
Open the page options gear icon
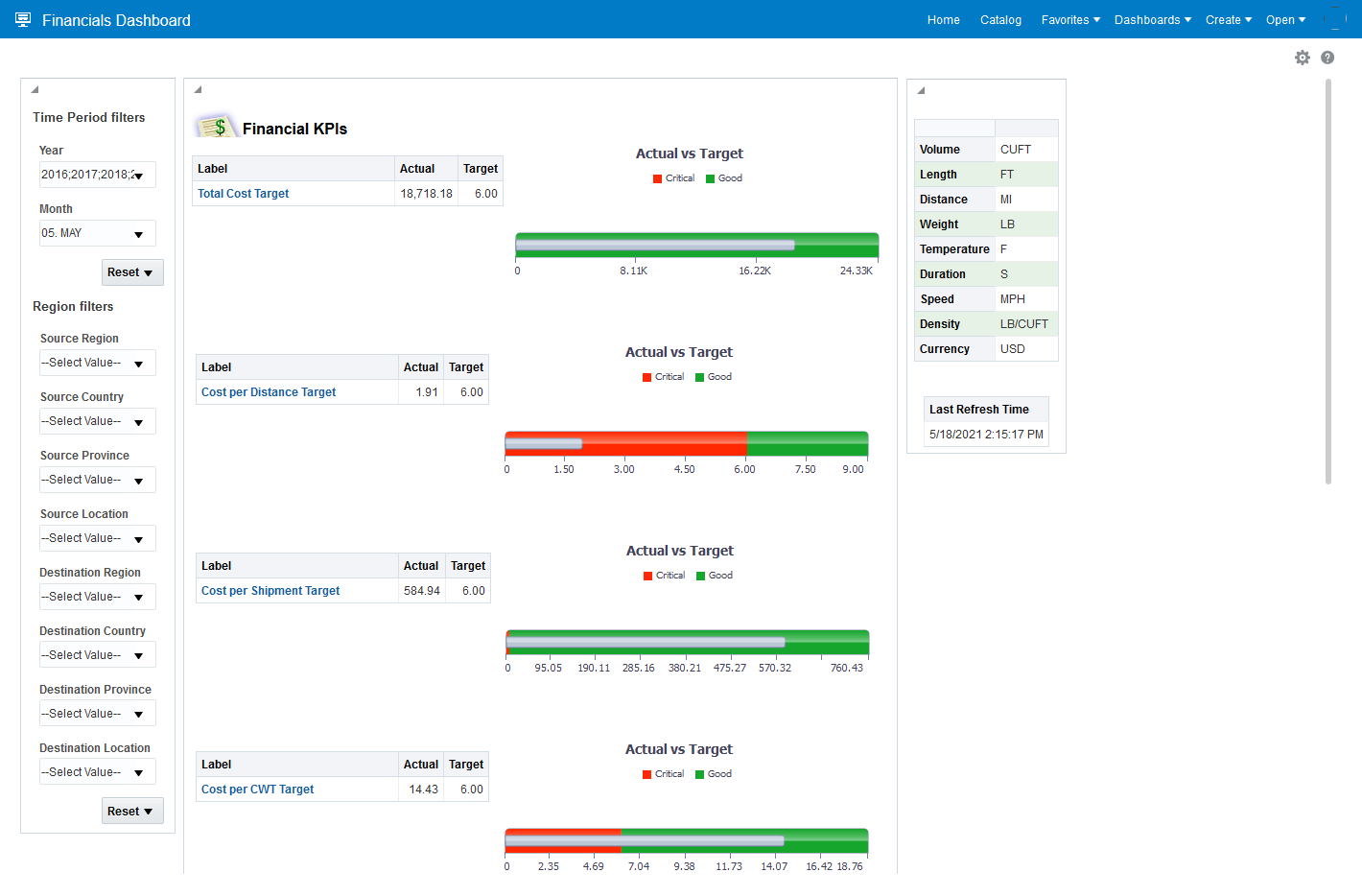(1302, 58)
